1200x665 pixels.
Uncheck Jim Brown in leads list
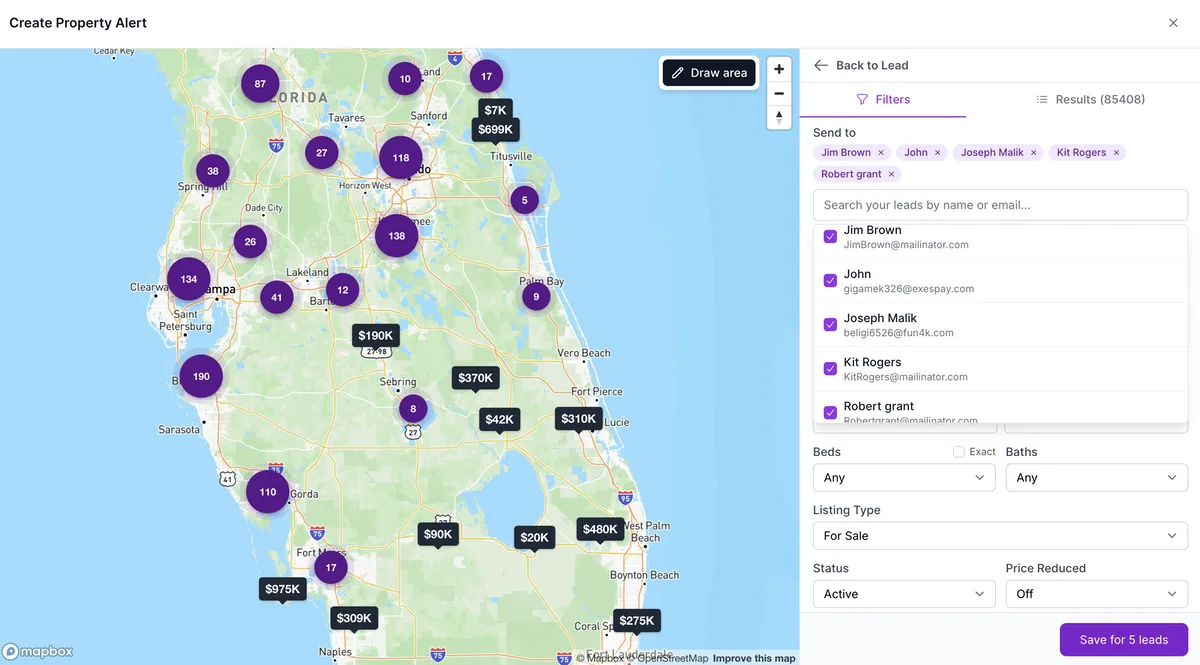pos(830,236)
